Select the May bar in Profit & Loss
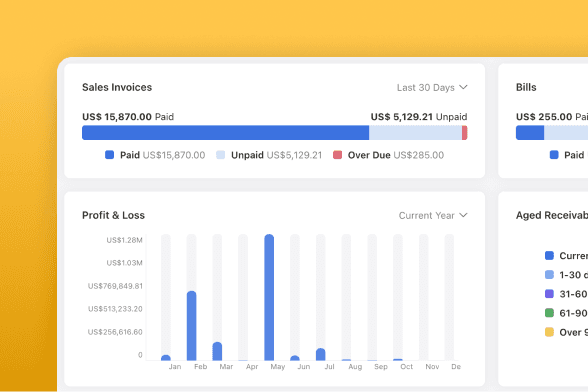 click(269, 297)
